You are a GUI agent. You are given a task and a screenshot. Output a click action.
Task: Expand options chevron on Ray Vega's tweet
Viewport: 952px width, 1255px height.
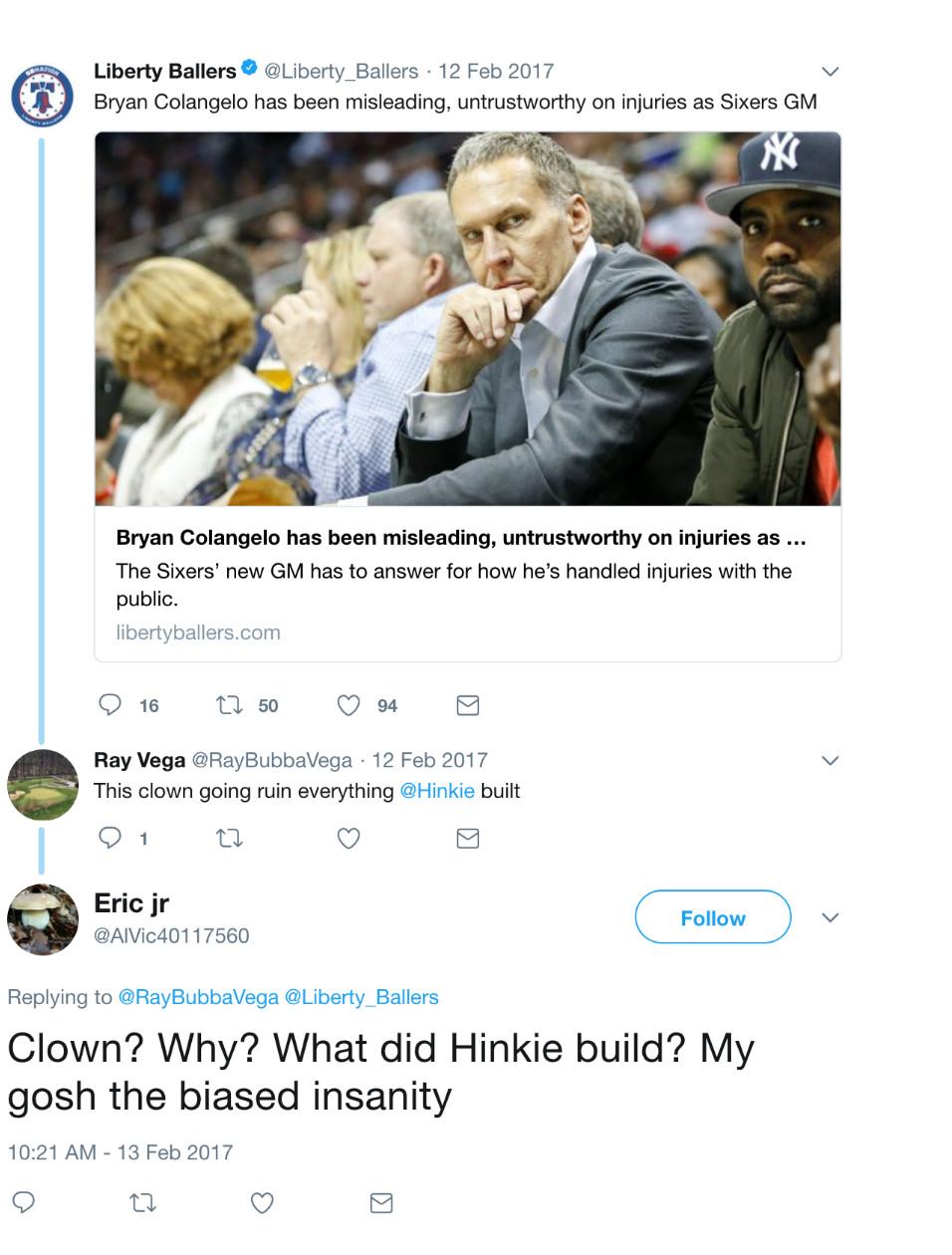click(x=830, y=761)
